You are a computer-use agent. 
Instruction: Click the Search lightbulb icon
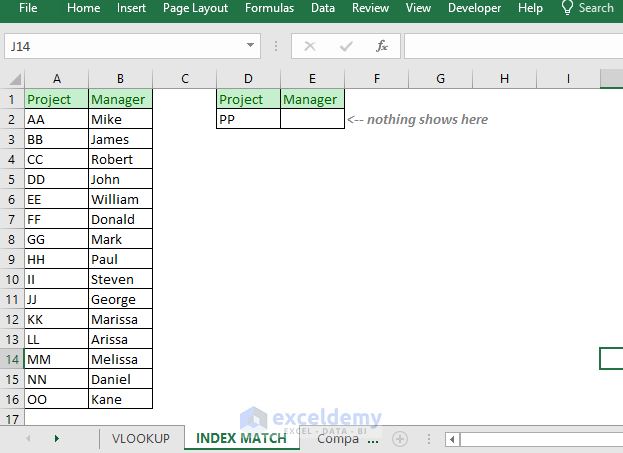(567, 8)
